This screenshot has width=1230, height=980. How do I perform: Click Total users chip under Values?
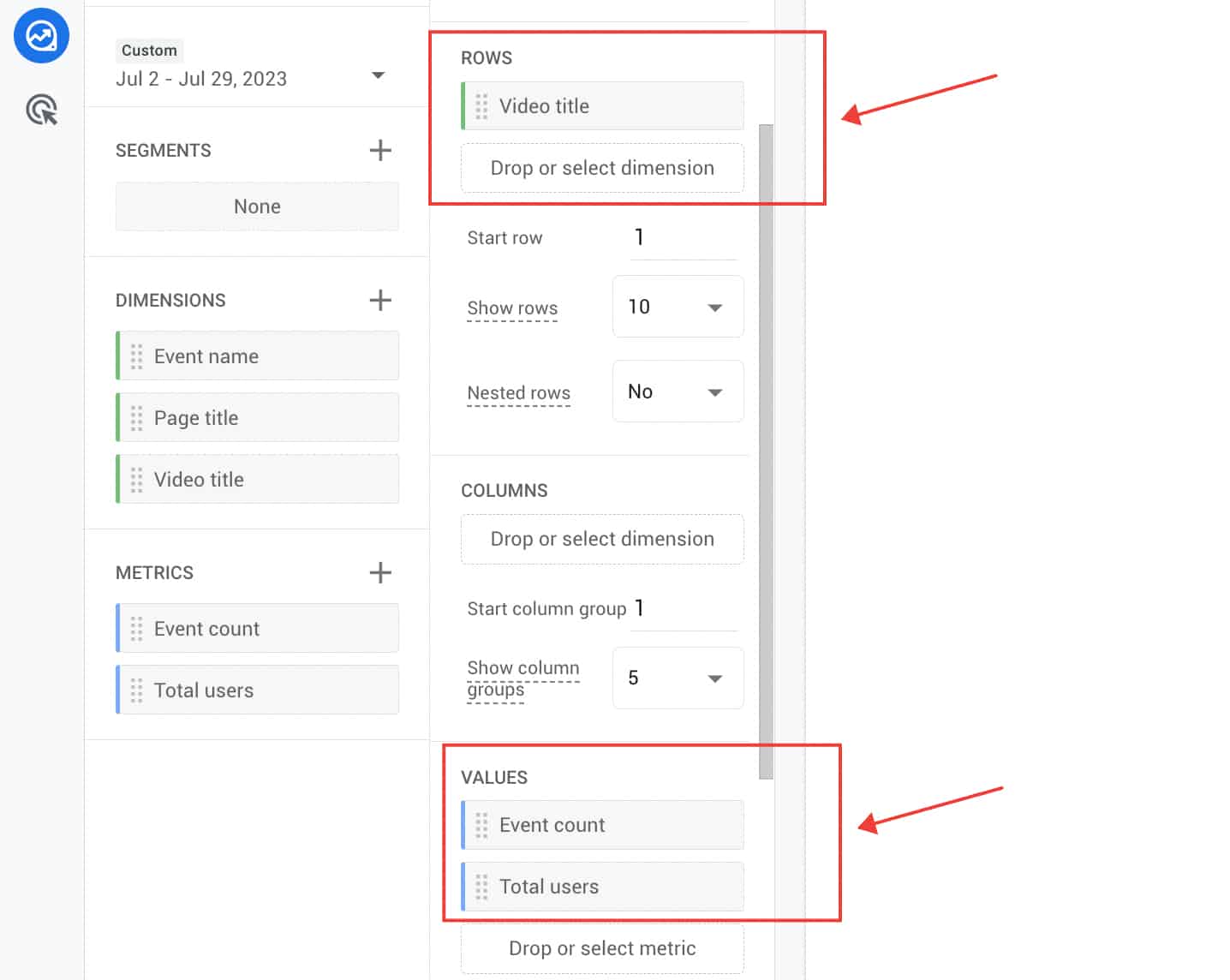pos(602,887)
